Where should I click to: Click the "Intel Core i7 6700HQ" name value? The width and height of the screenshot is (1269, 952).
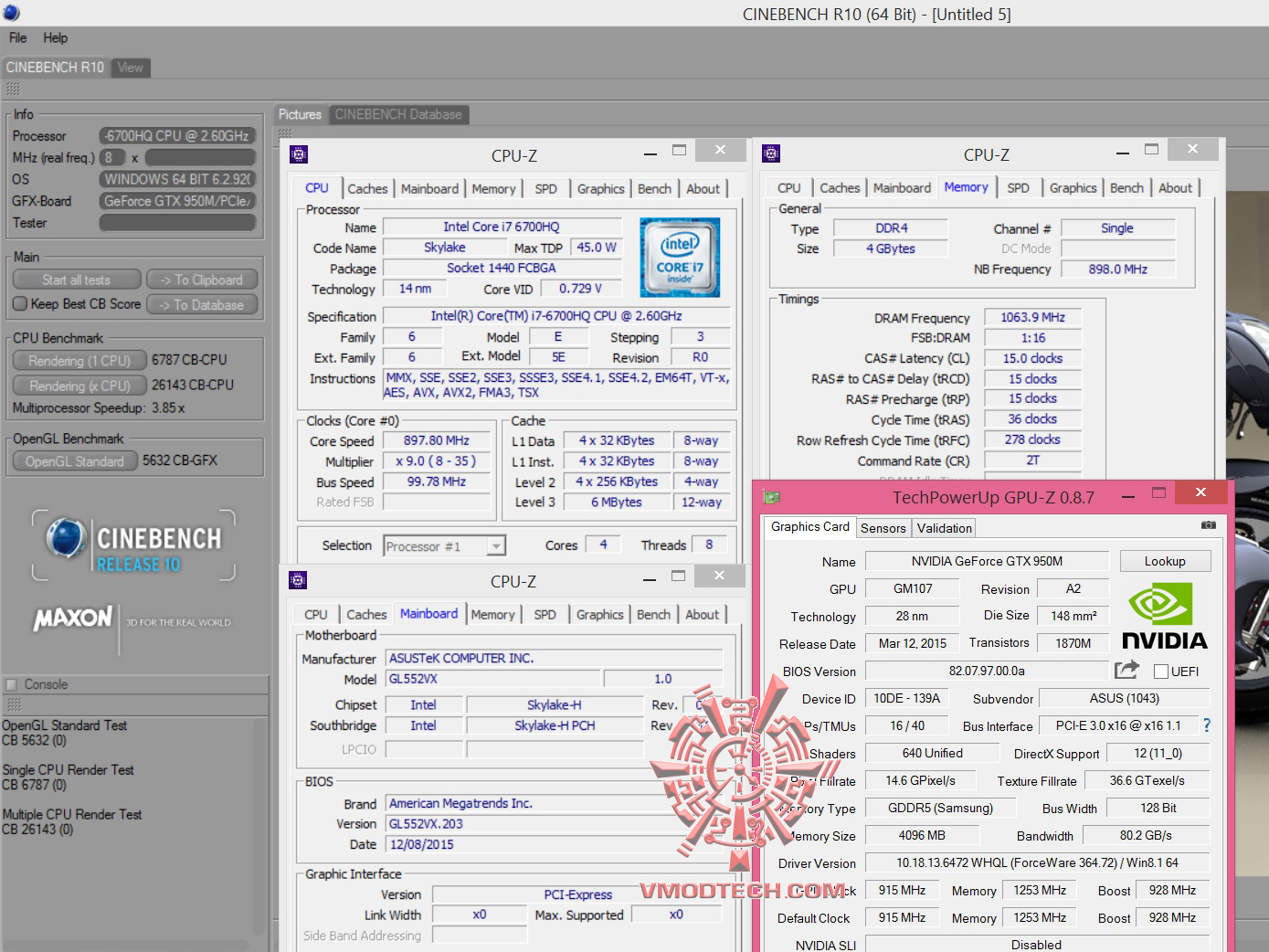(502, 227)
